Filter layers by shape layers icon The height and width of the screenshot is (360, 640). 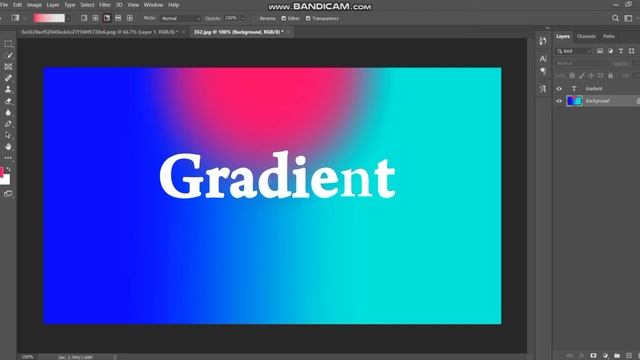pyautogui.click(x=631, y=51)
